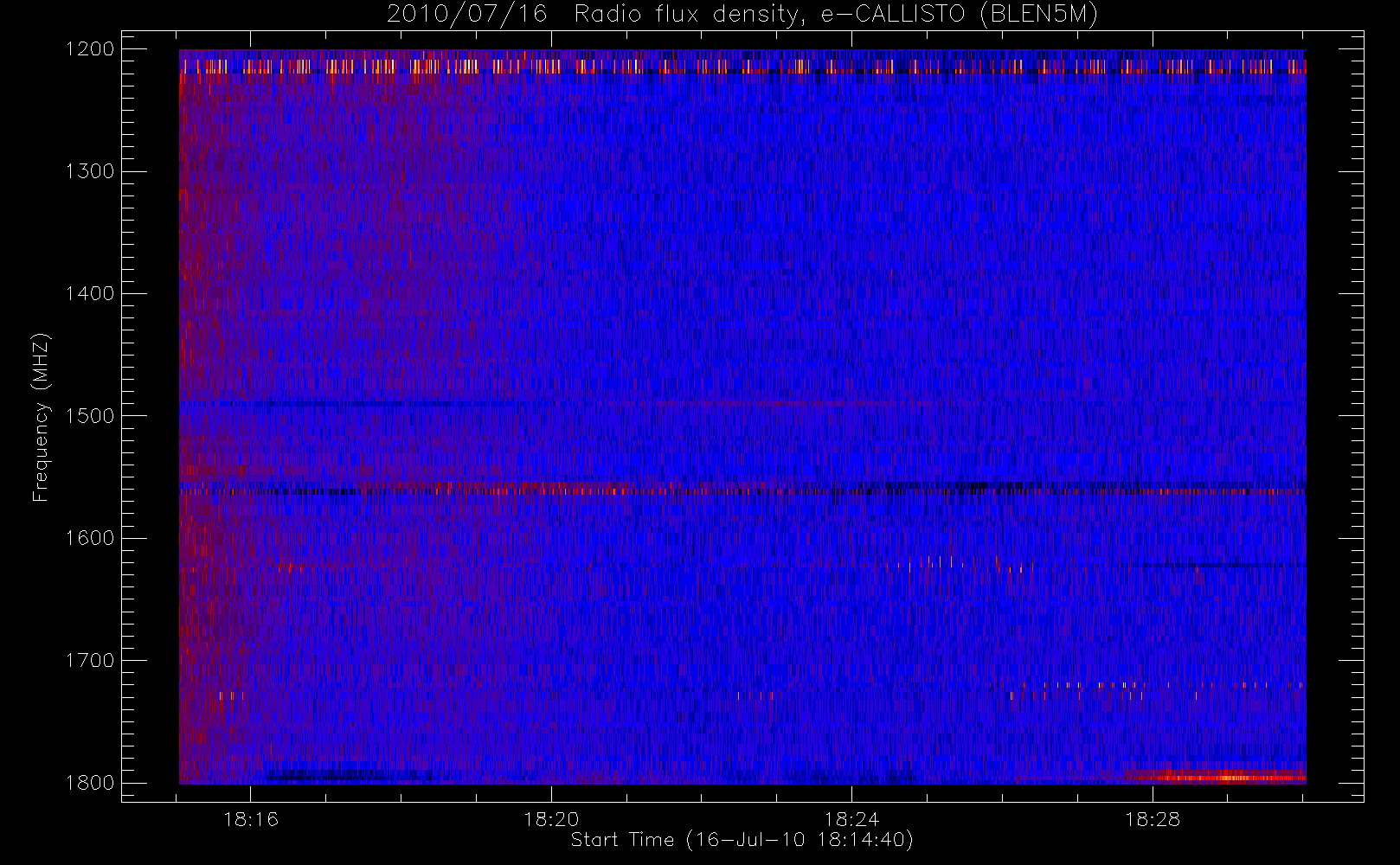The image size is (1400, 865).
Task: Click the 1400 frequency tick label
Action: pos(90,294)
